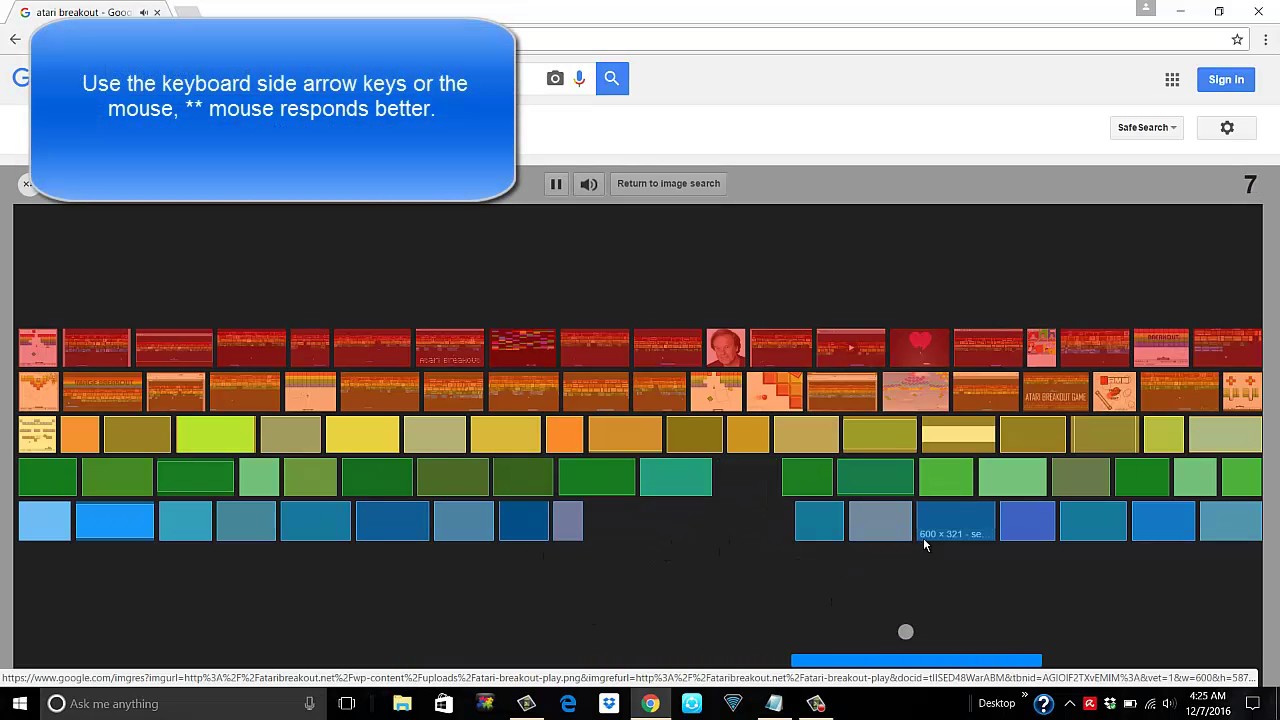Open File Explorer from the taskbar
The height and width of the screenshot is (720, 1280).
click(x=402, y=704)
